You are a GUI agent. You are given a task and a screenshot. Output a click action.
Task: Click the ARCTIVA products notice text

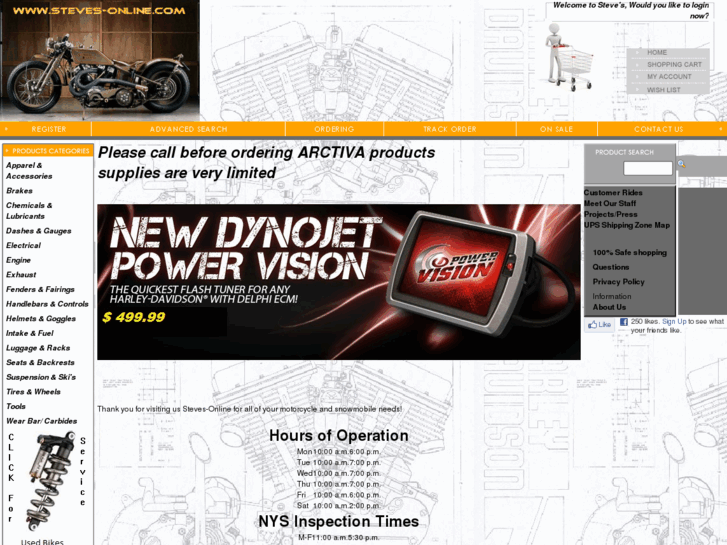(267, 162)
